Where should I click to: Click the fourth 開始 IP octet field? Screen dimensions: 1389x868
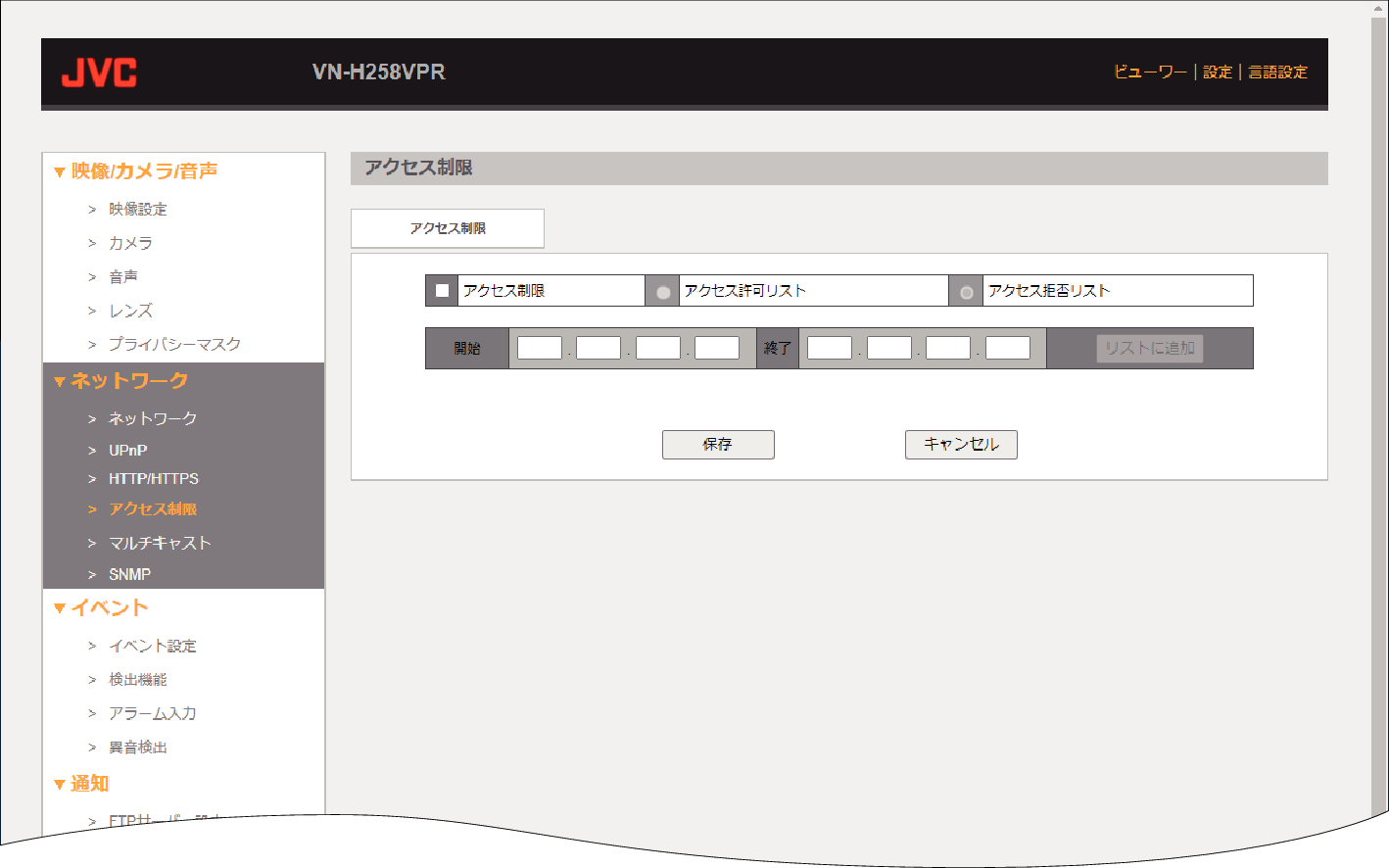tap(717, 348)
